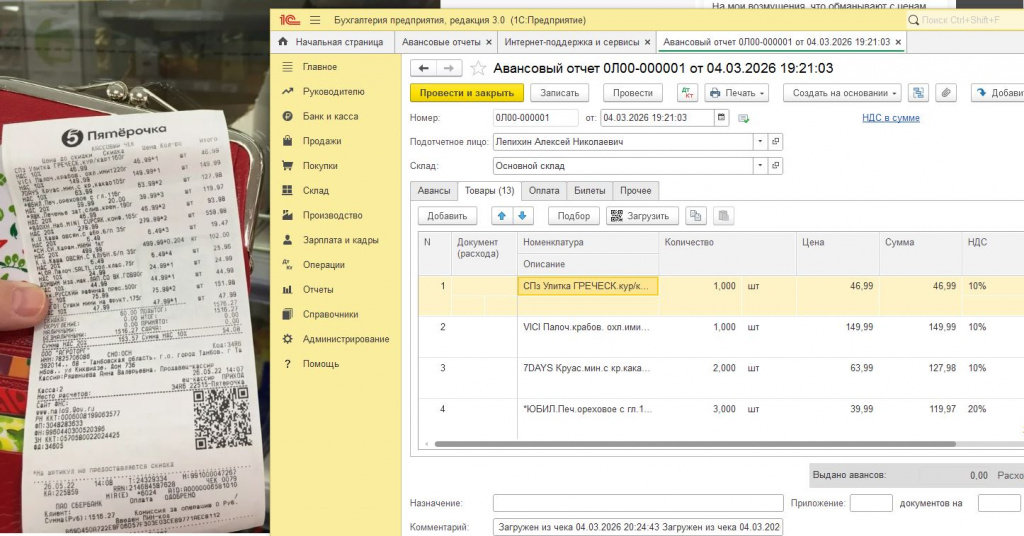The width and height of the screenshot is (1024, 536).
Task: Click the back navigation arrow
Action: coord(423,68)
